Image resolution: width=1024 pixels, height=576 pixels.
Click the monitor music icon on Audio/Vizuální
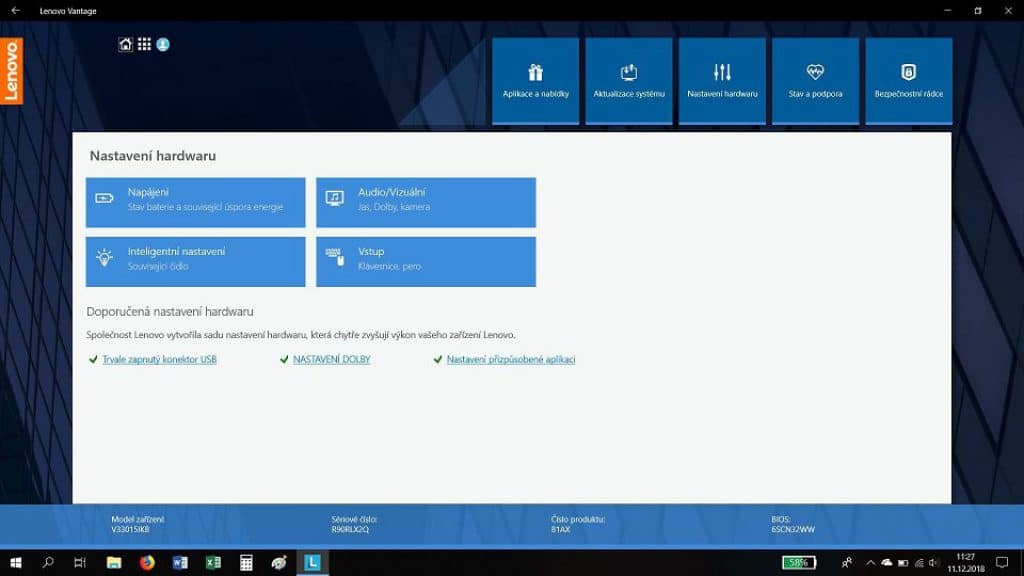334,199
